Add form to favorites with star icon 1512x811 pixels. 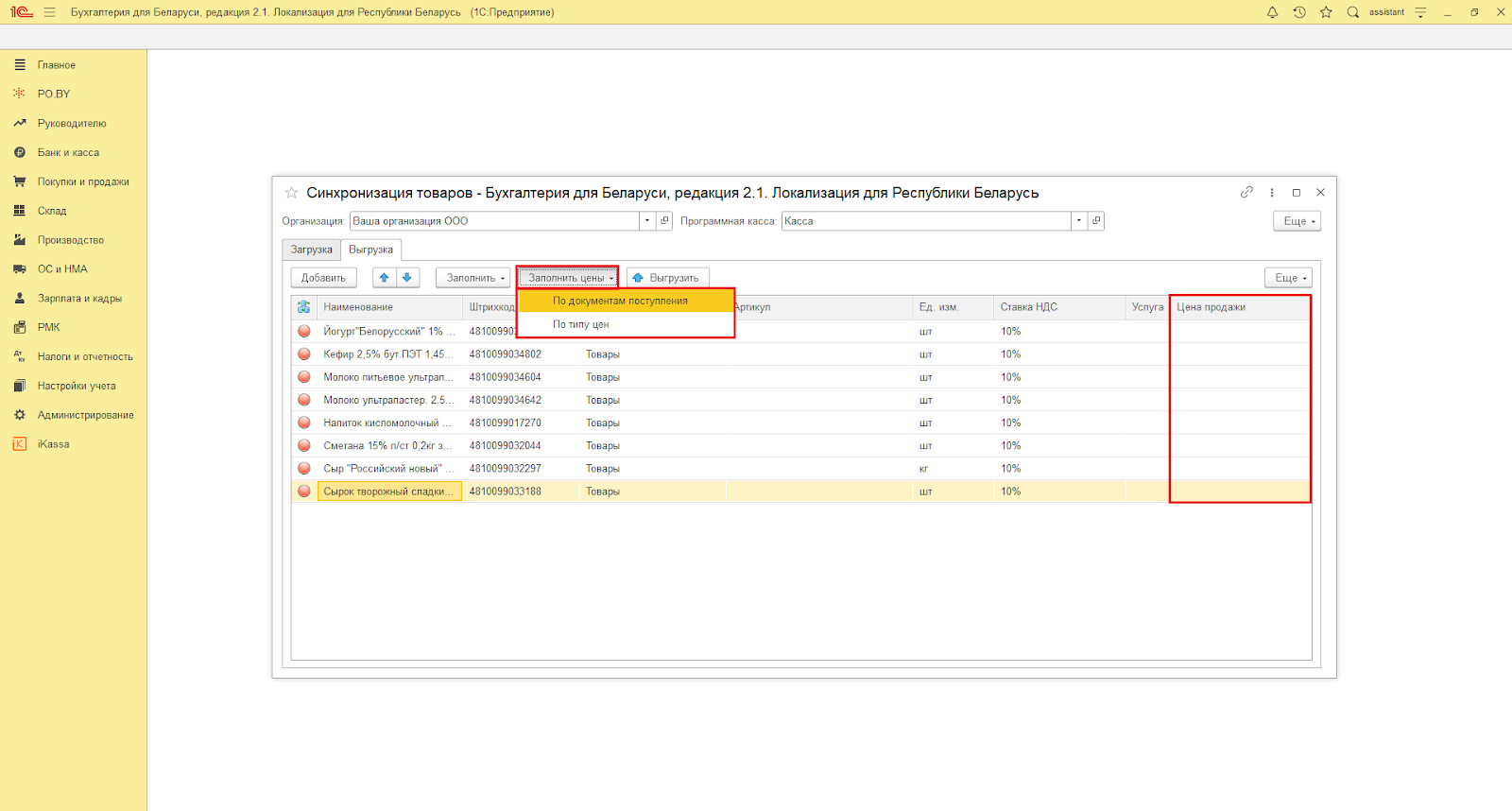pos(291,192)
